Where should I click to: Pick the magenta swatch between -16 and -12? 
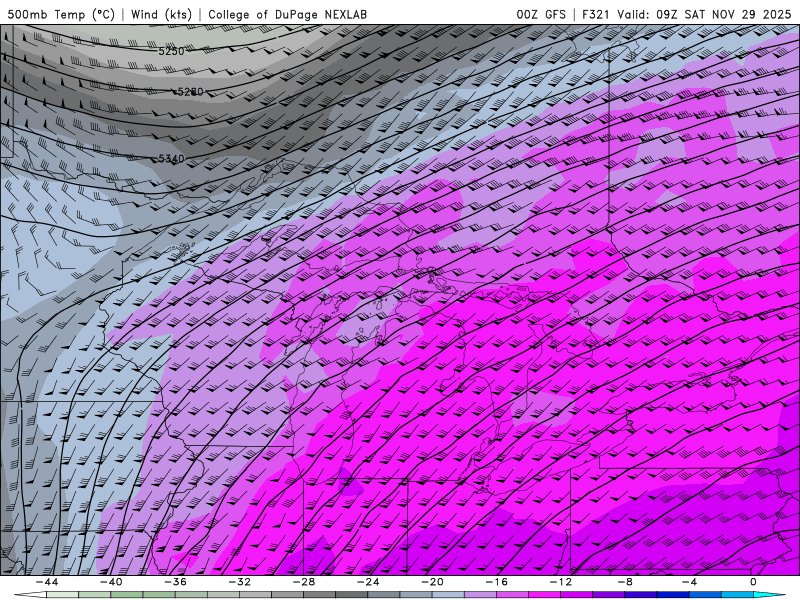[545, 595]
